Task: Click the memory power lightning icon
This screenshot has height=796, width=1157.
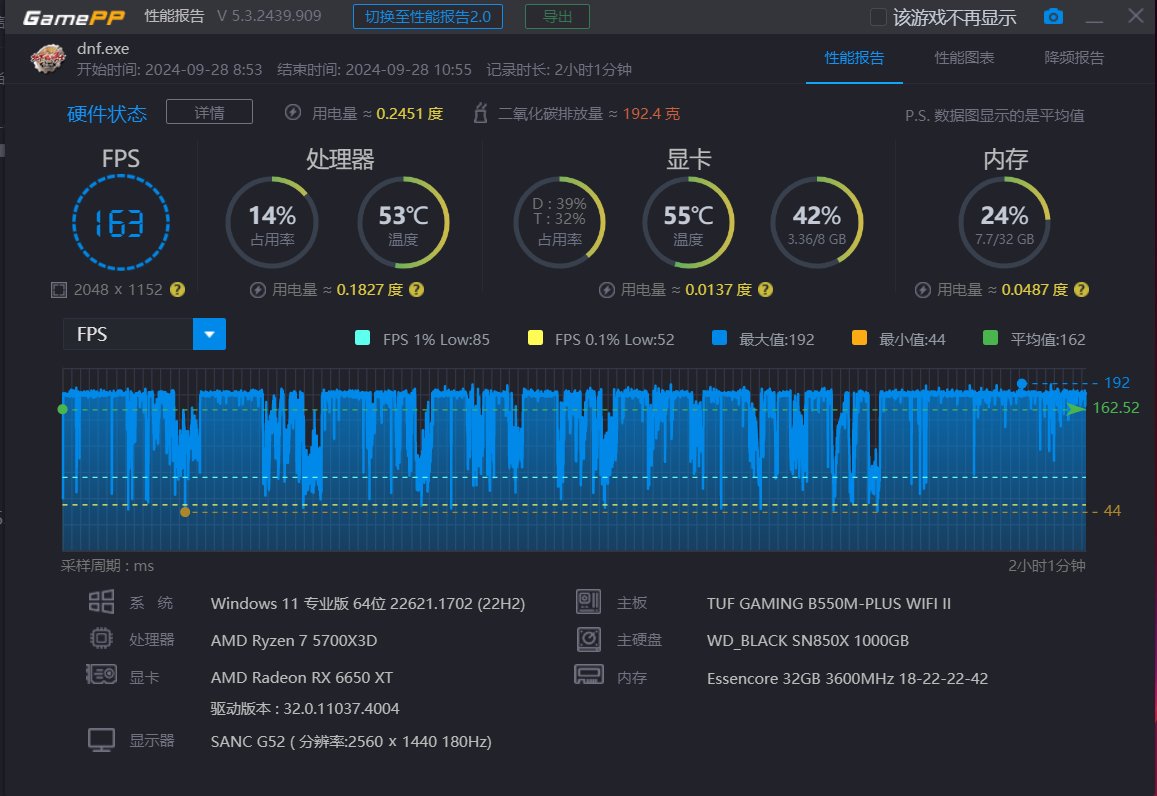Action: pyautogui.click(x=922, y=290)
